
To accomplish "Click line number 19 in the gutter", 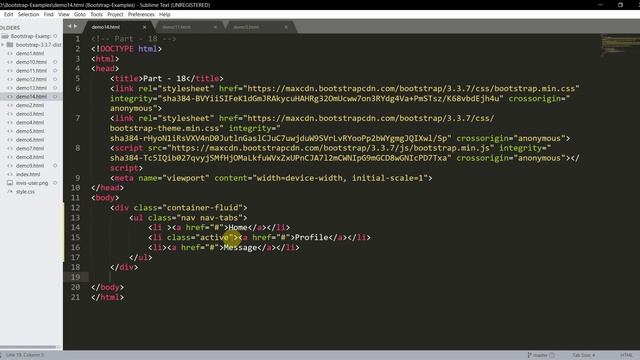I will [76, 277].
